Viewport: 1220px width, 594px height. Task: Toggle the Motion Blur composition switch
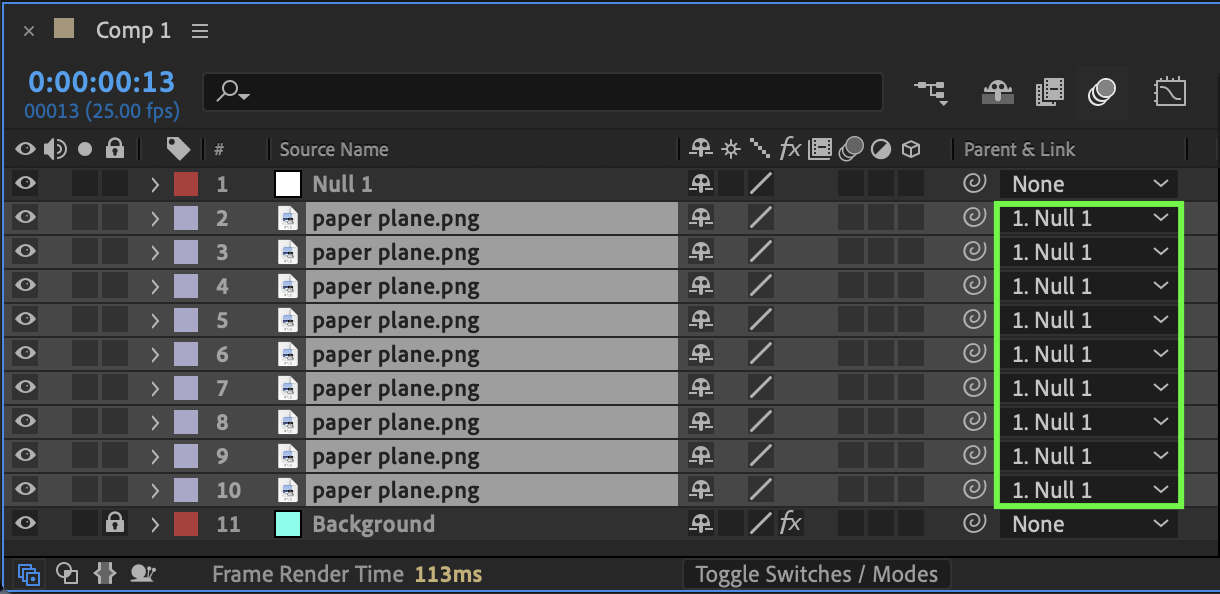(x=1102, y=93)
